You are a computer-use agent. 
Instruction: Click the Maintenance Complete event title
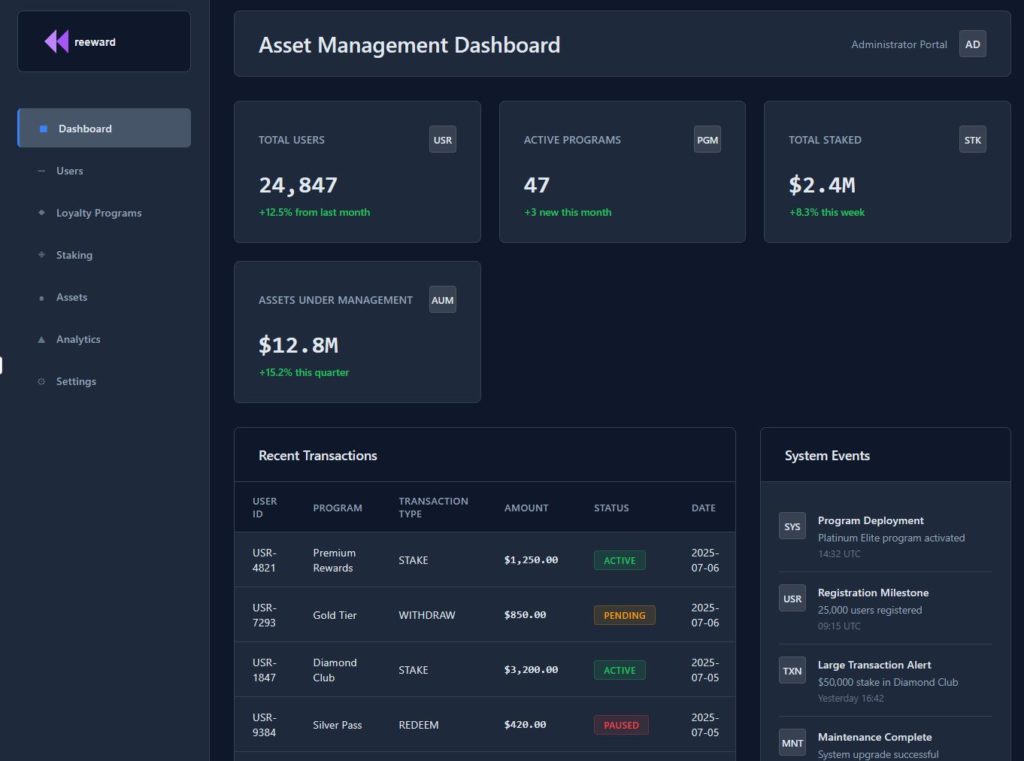tap(874, 737)
